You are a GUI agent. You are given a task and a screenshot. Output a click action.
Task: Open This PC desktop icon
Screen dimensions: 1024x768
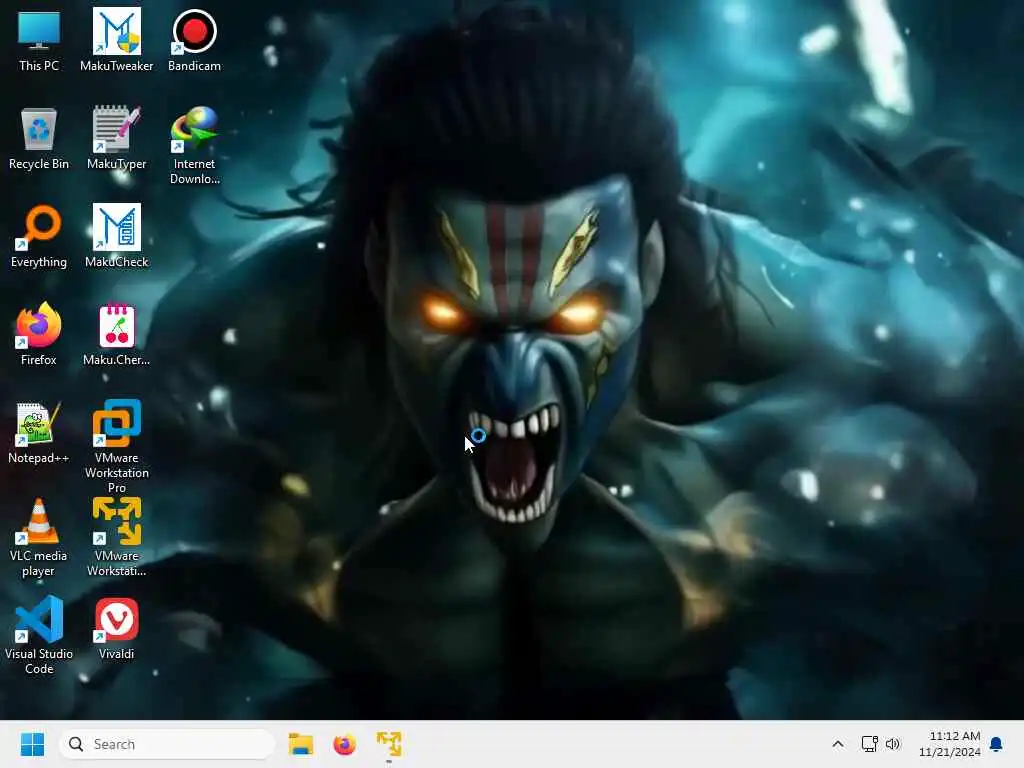pos(39,40)
